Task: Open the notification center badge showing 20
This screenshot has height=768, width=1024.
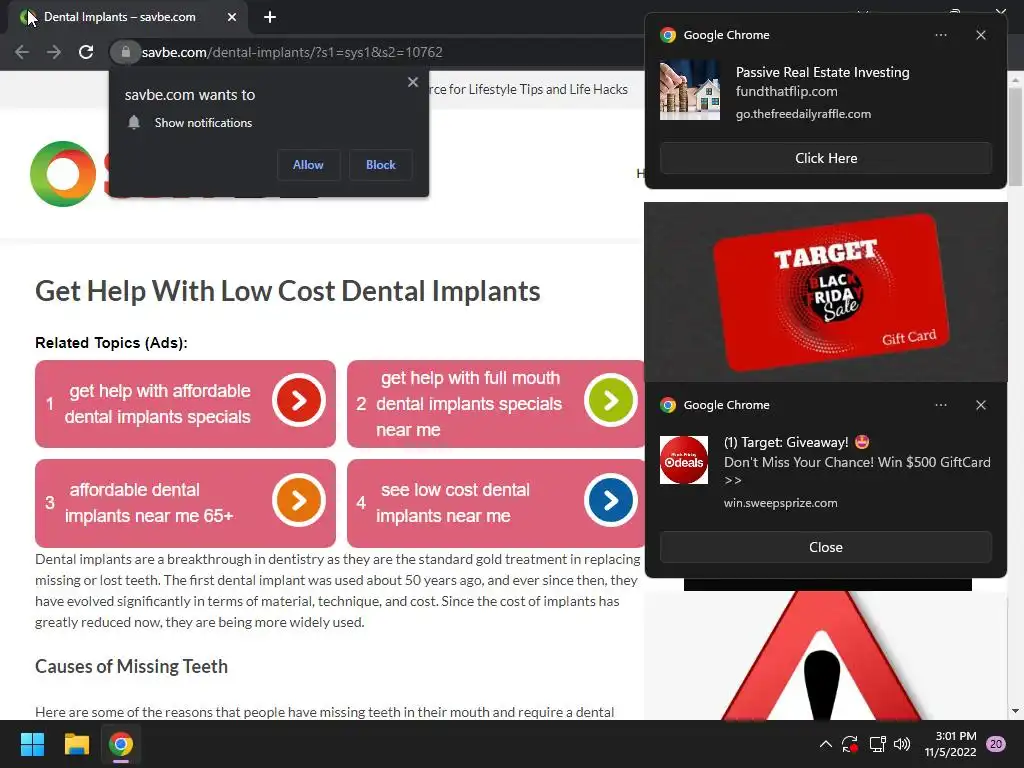Action: pos(996,744)
